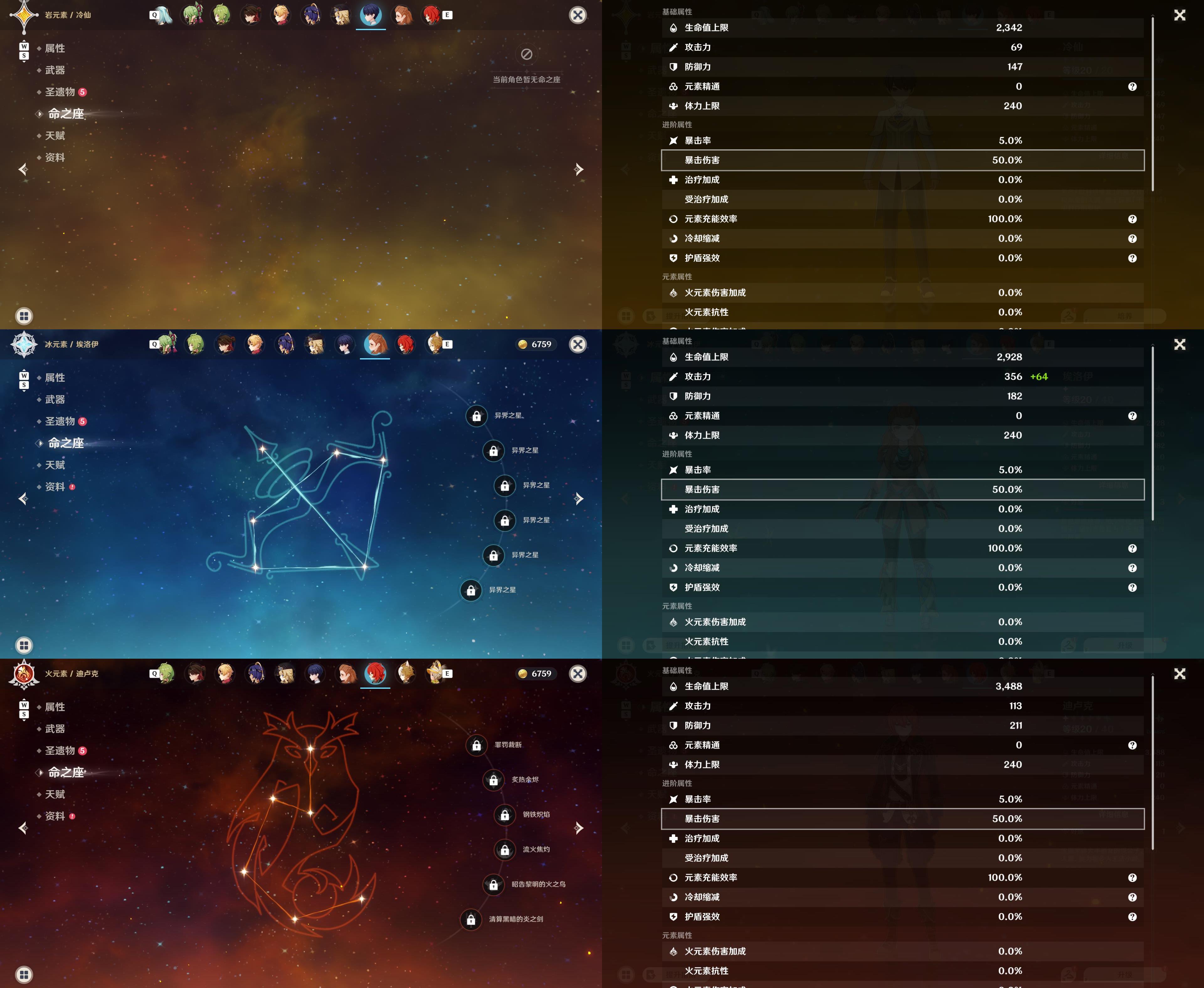Click the scrollbar in the 3,488 HP stats panel

[x=1153, y=763]
